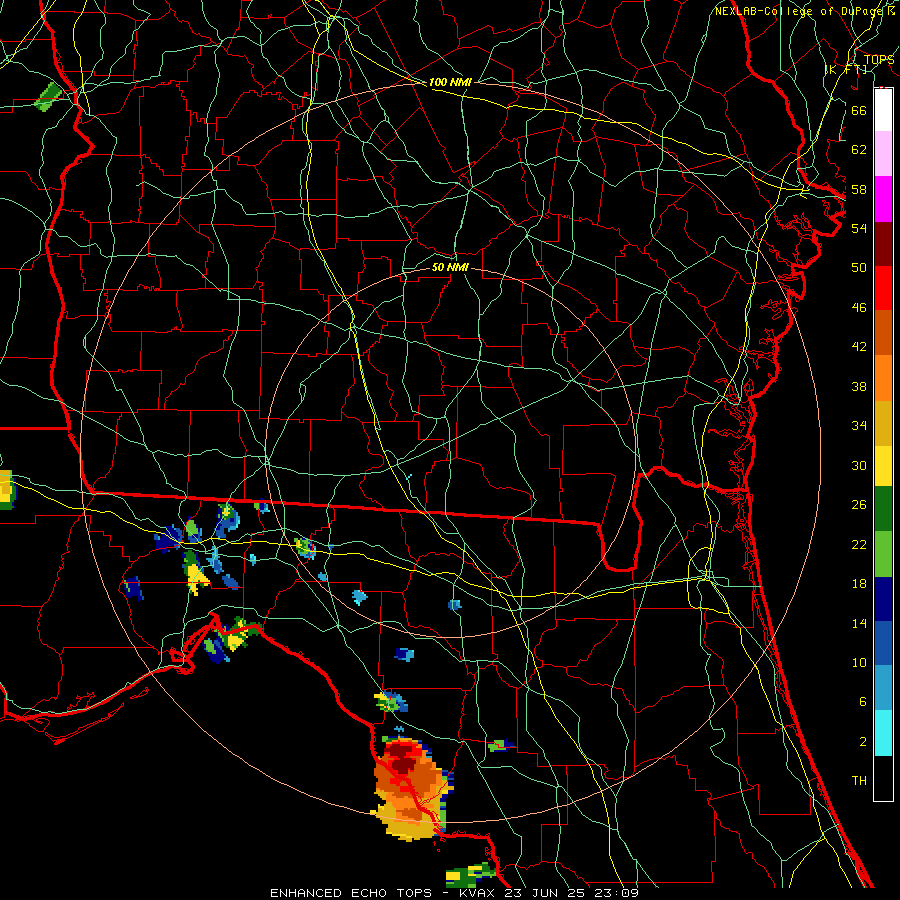Click the 54 legend value
The width and height of the screenshot is (900, 900).
tap(859, 228)
